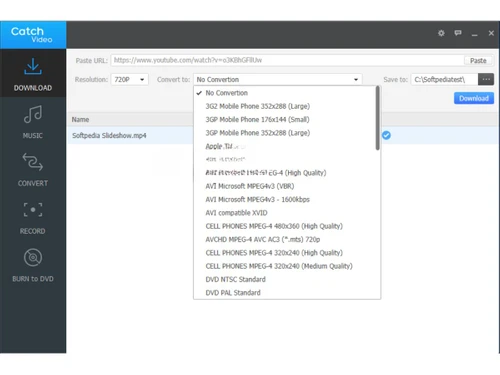Click the Save to path field

[444, 79]
